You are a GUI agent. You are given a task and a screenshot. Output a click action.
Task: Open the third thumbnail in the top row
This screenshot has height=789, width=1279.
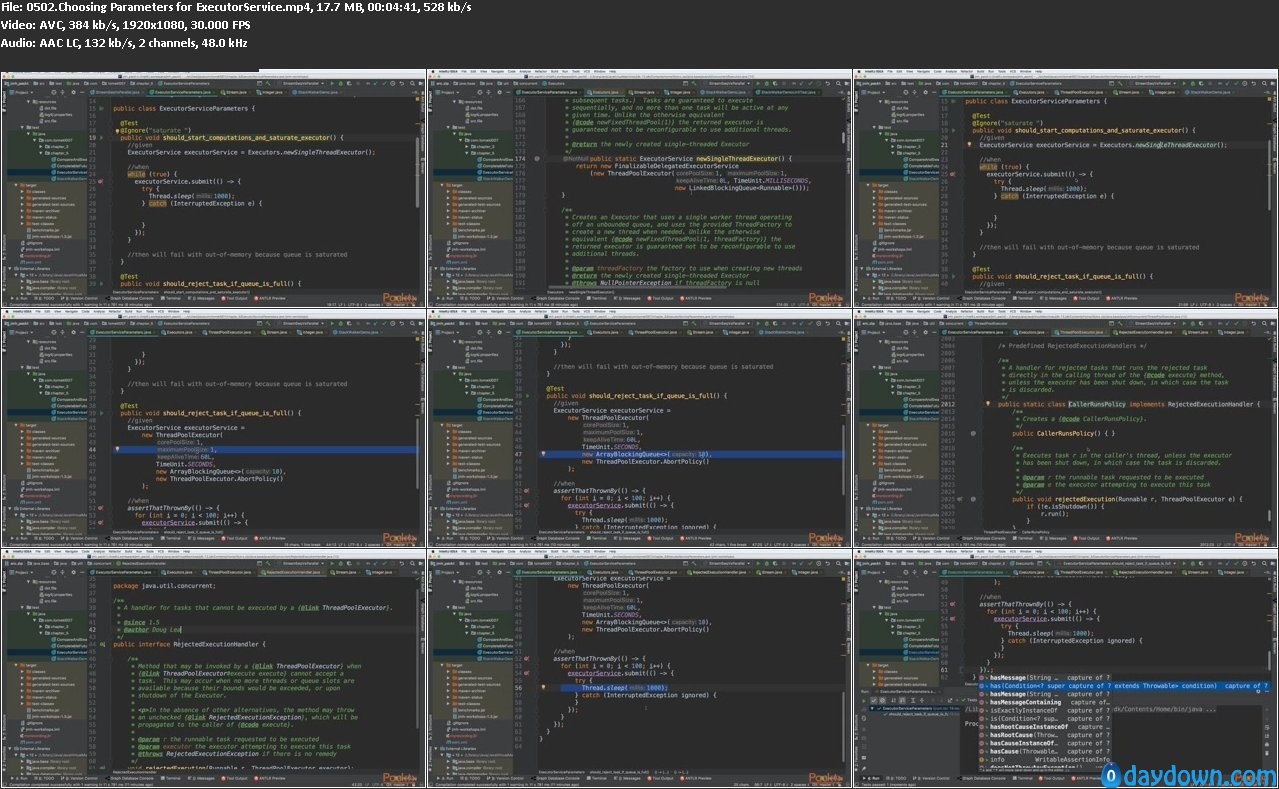pos(1064,187)
